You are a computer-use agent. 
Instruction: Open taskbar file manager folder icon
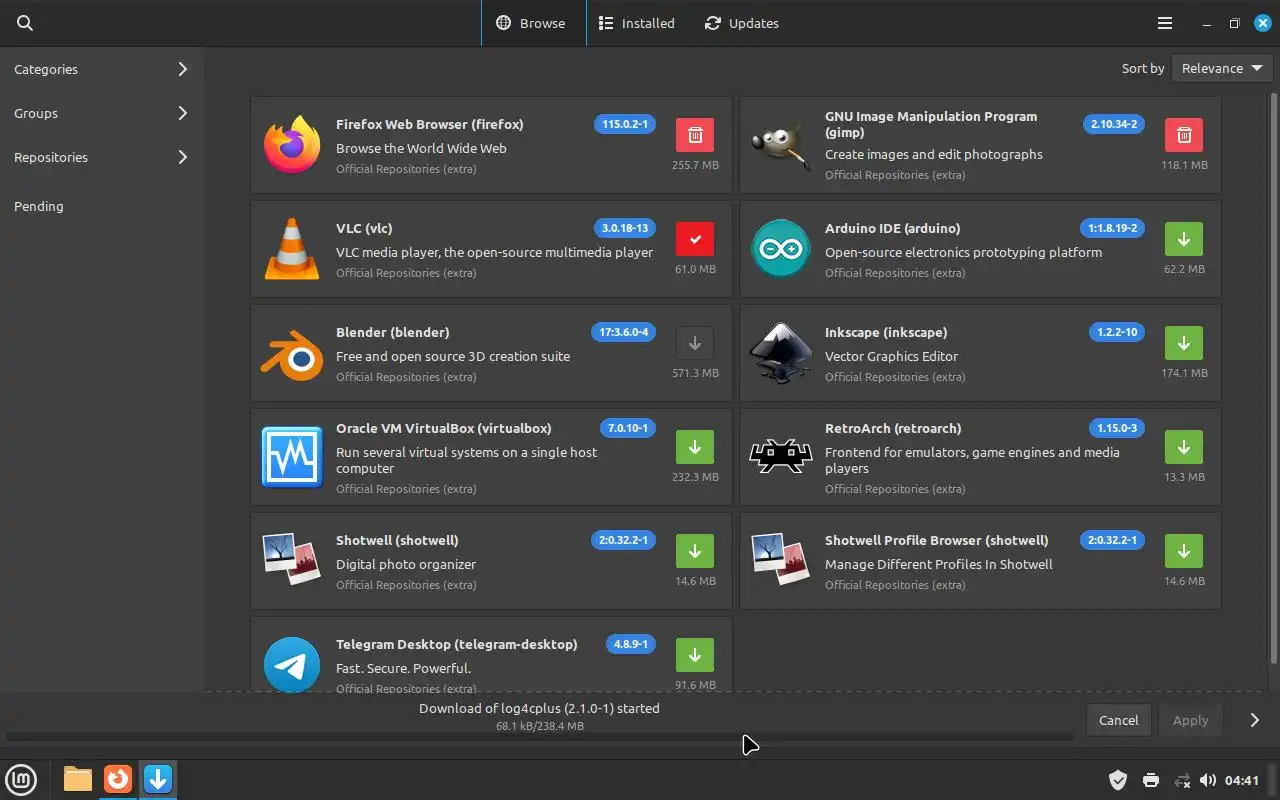click(x=78, y=779)
